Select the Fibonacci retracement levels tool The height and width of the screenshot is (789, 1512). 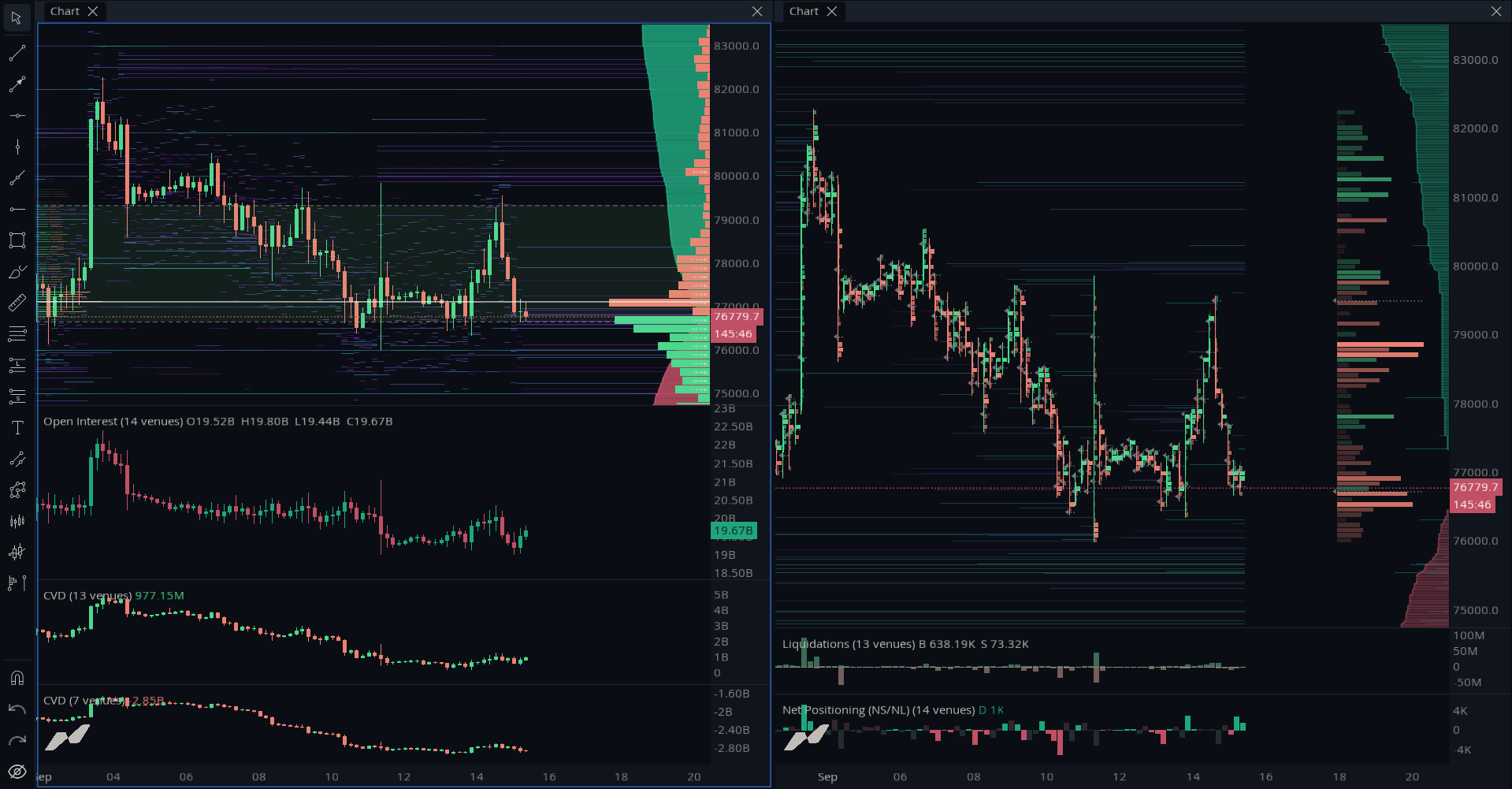[17, 334]
